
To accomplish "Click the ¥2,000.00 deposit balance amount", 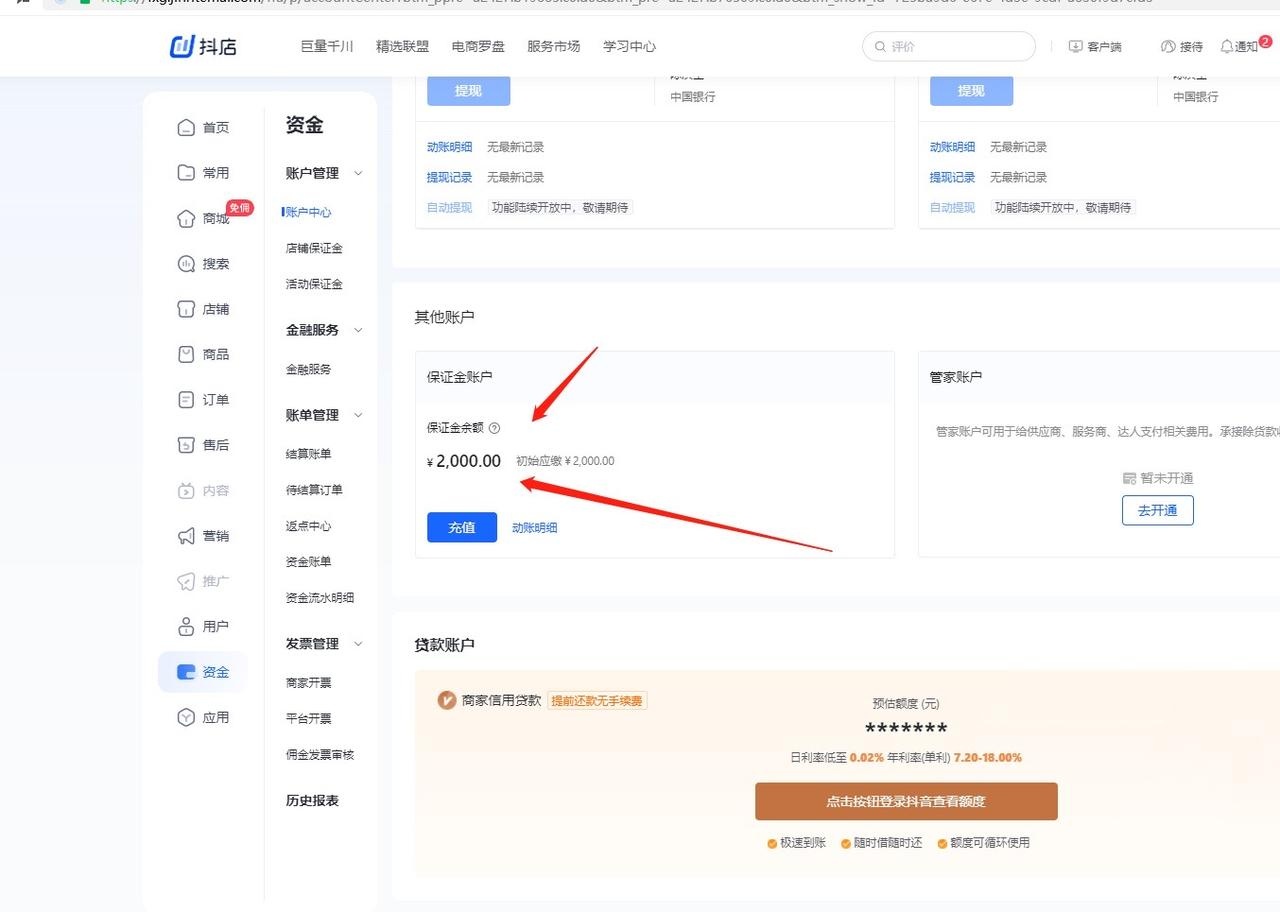I will point(464,461).
